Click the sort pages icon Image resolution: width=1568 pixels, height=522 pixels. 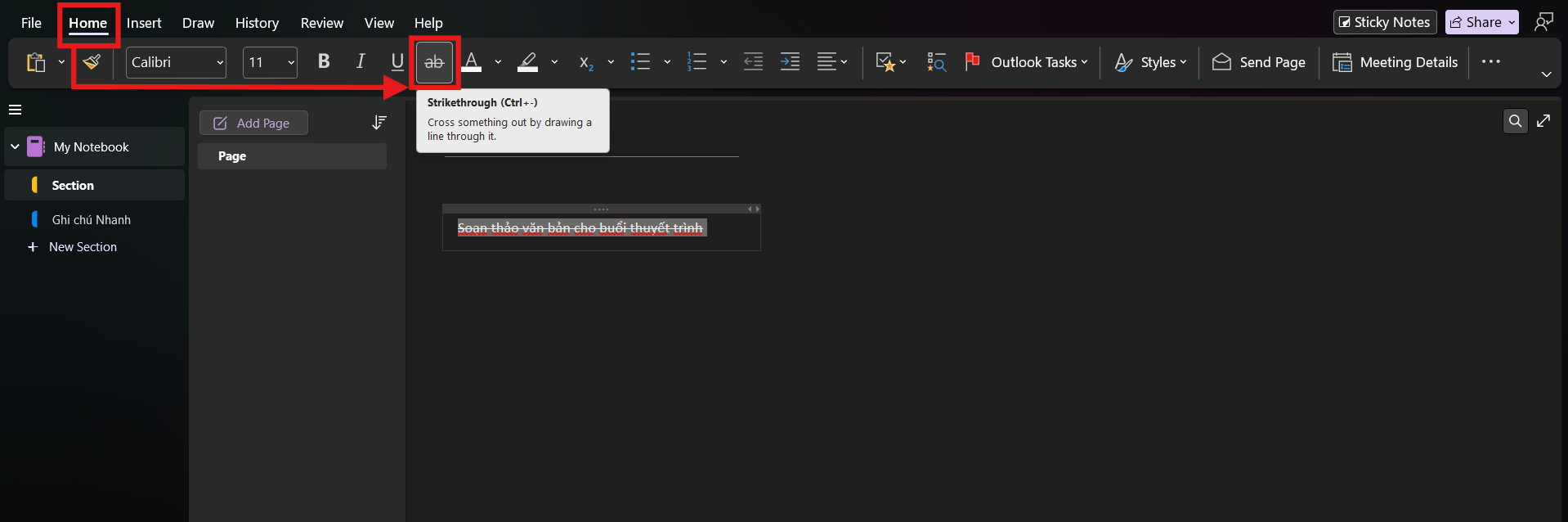379,123
